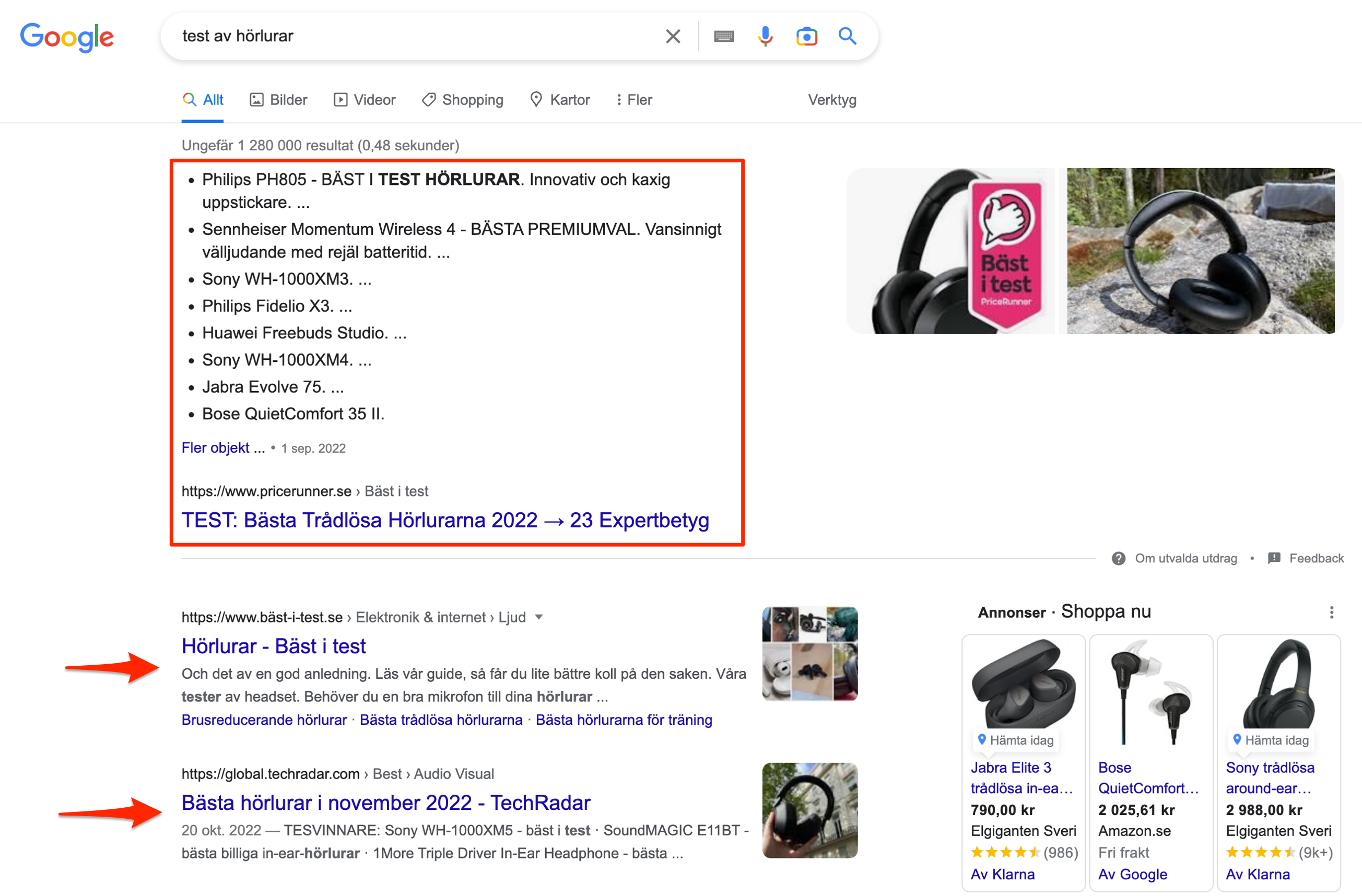Open the 'Sony trådlösa around-ear…' ad link
The height and width of the screenshot is (896, 1362).
tap(1270, 778)
